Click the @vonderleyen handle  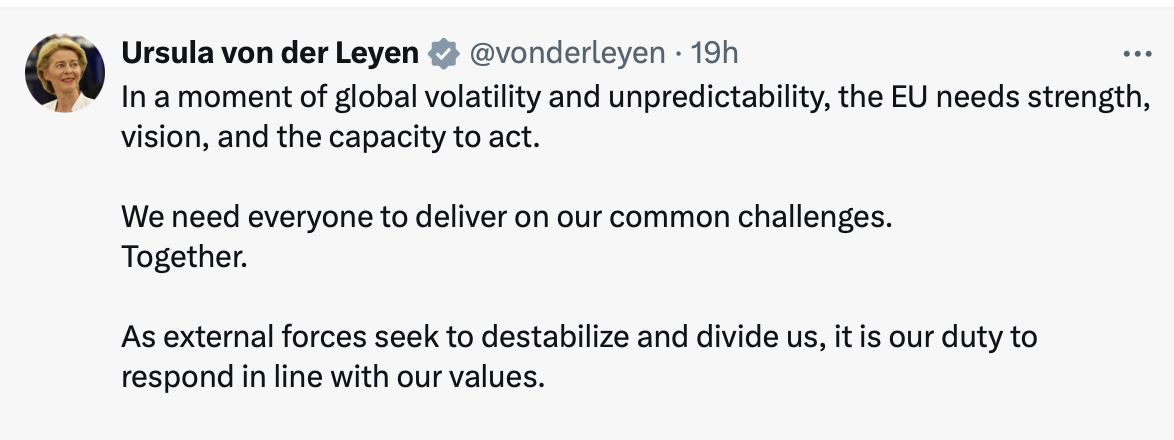point(567,53)
